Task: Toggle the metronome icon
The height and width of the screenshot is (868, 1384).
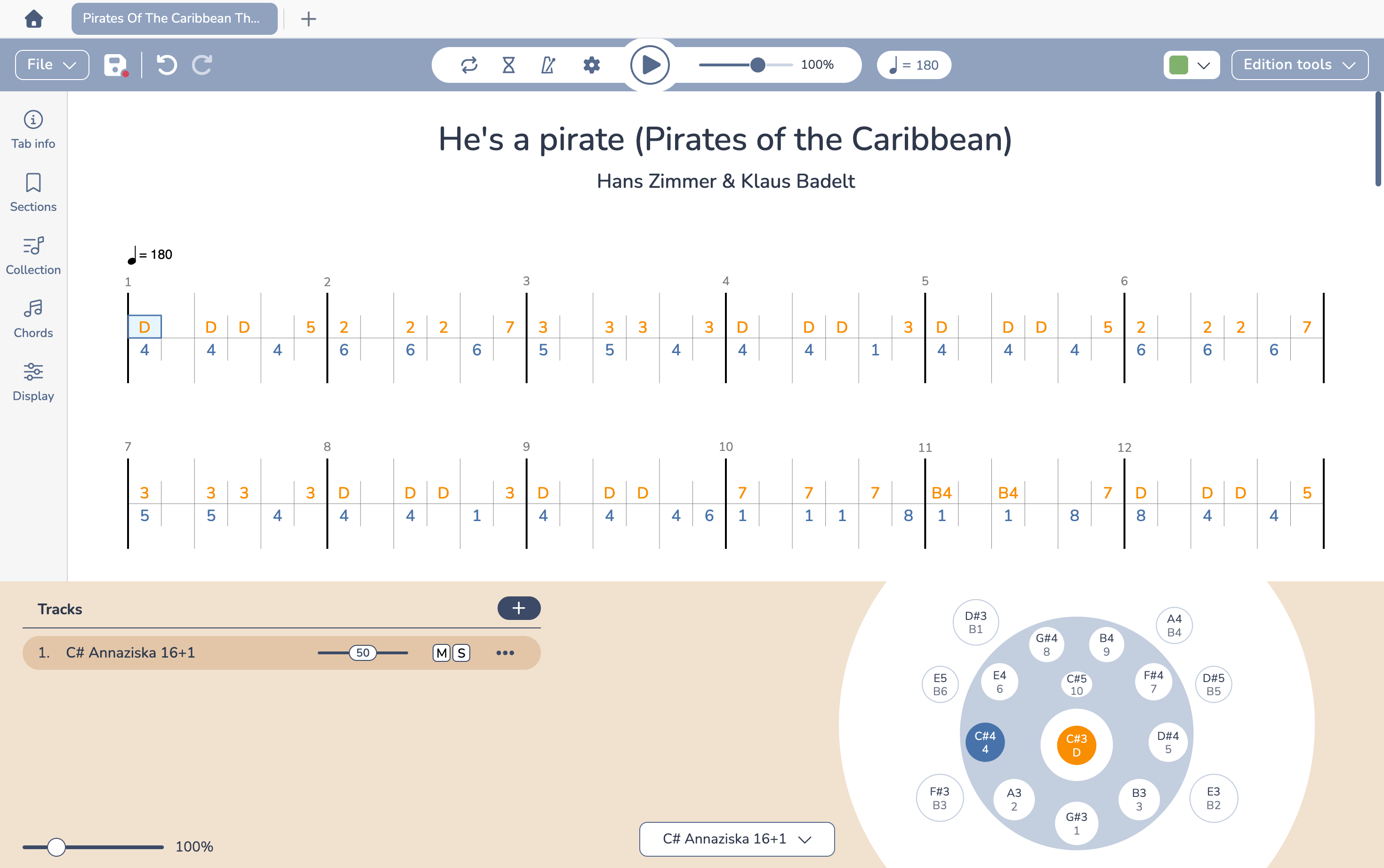Action: click(x=548, y=65)
